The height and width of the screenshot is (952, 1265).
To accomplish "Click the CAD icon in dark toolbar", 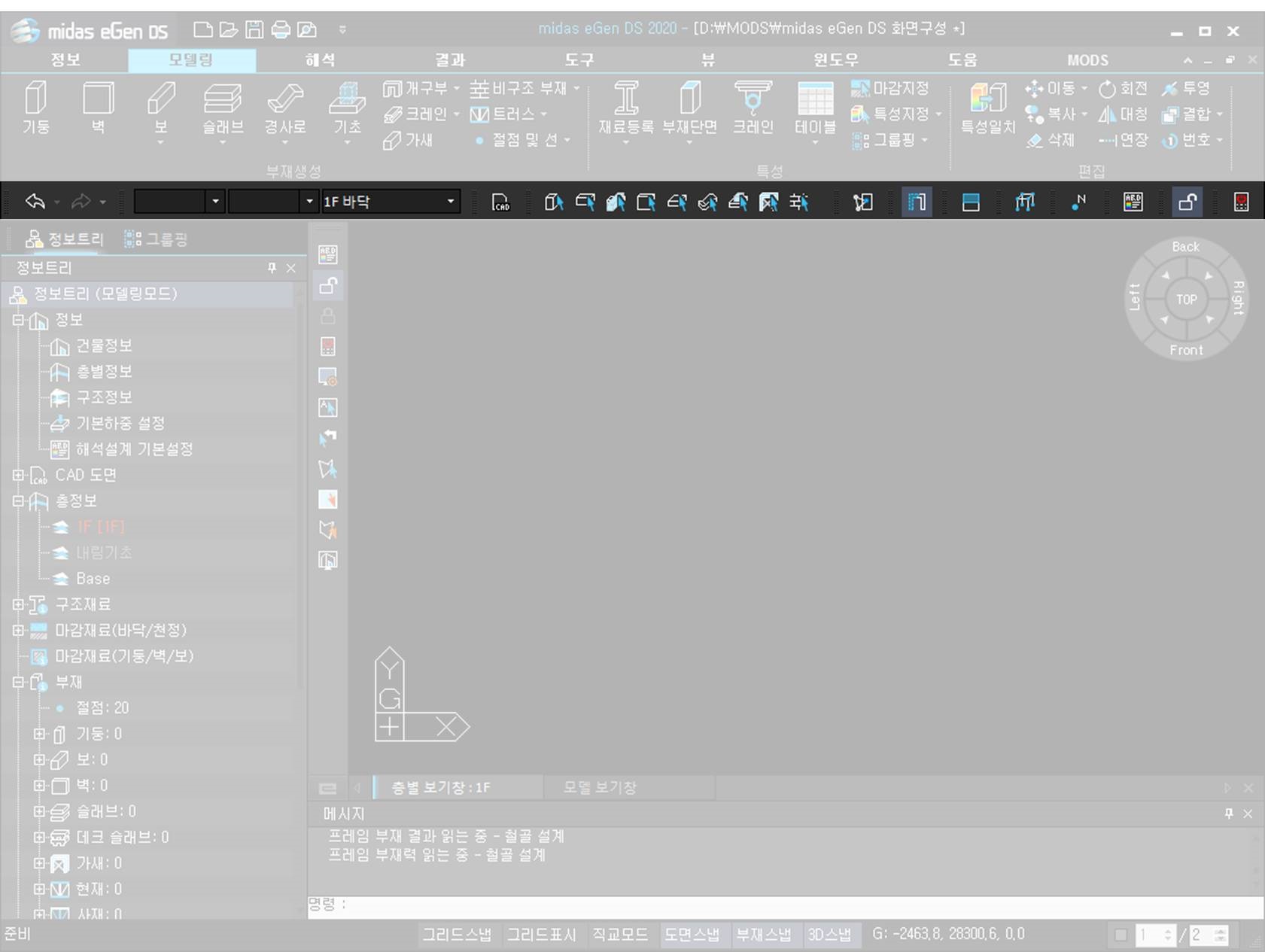I will tap(500, 202).
